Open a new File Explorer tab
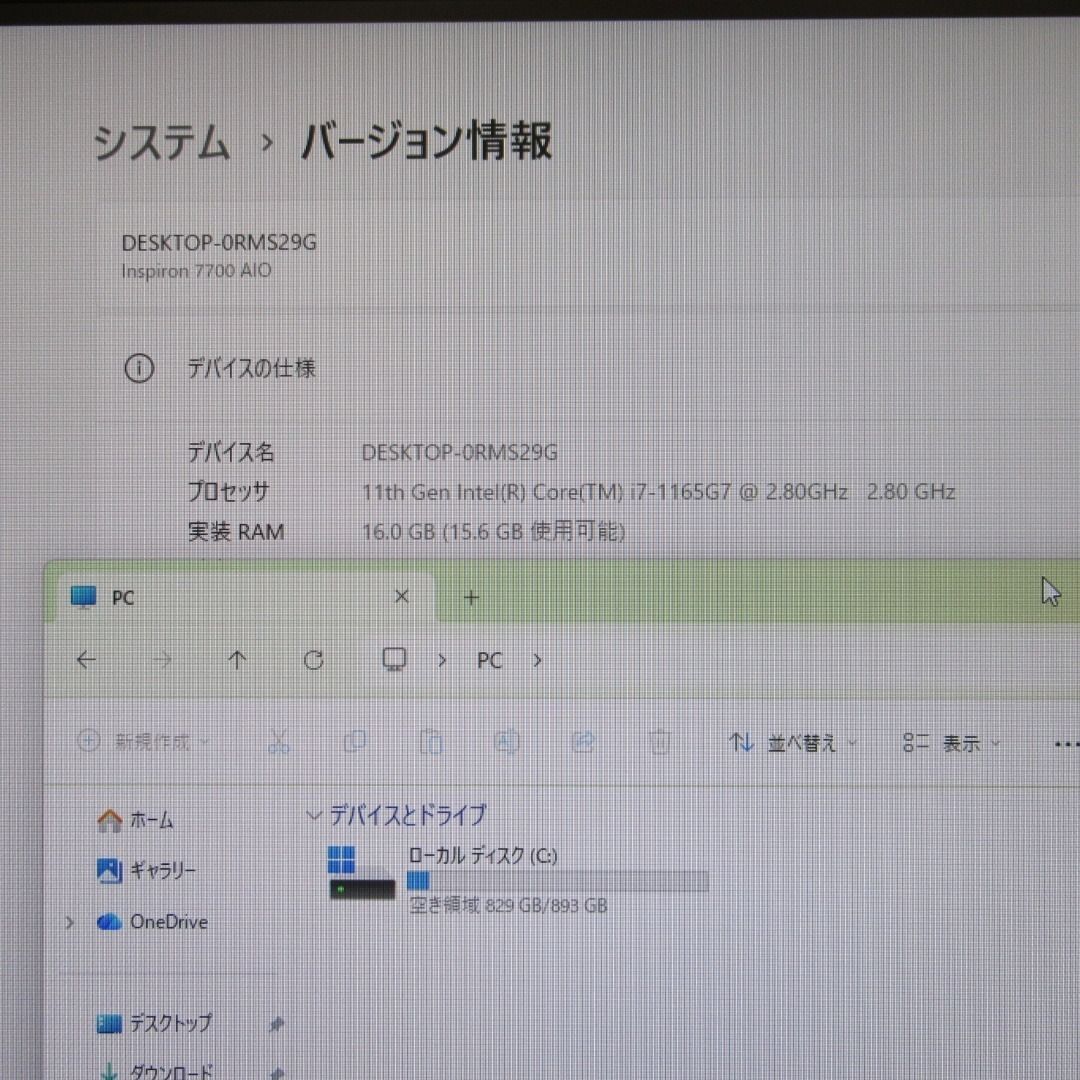 pyautogui.click(x=470, y=597)
